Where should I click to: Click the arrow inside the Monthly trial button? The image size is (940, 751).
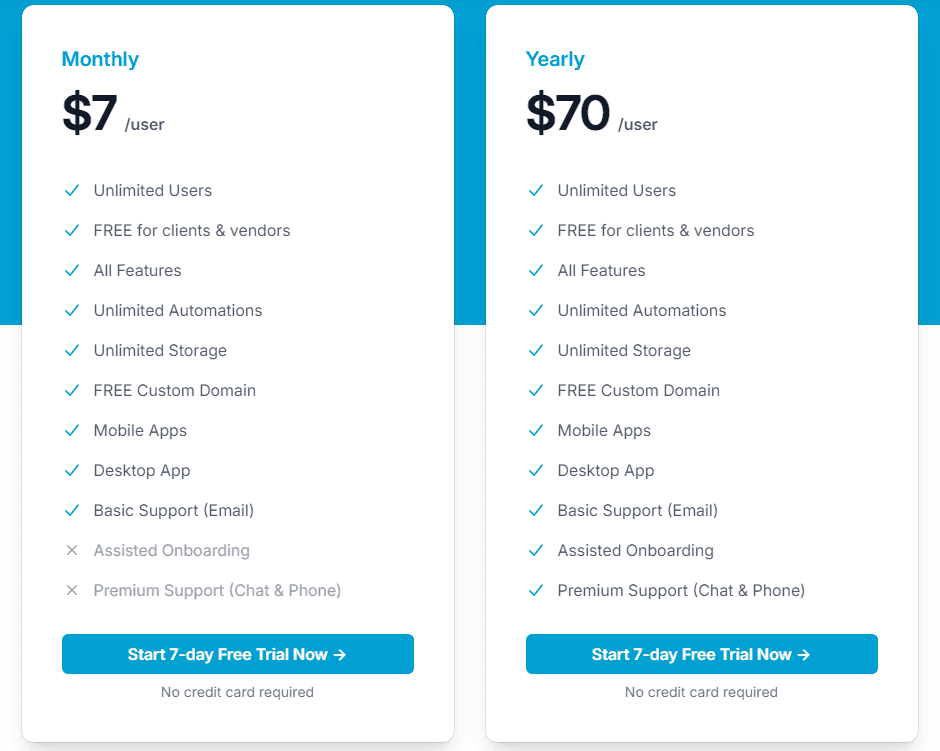coord(339,654)
